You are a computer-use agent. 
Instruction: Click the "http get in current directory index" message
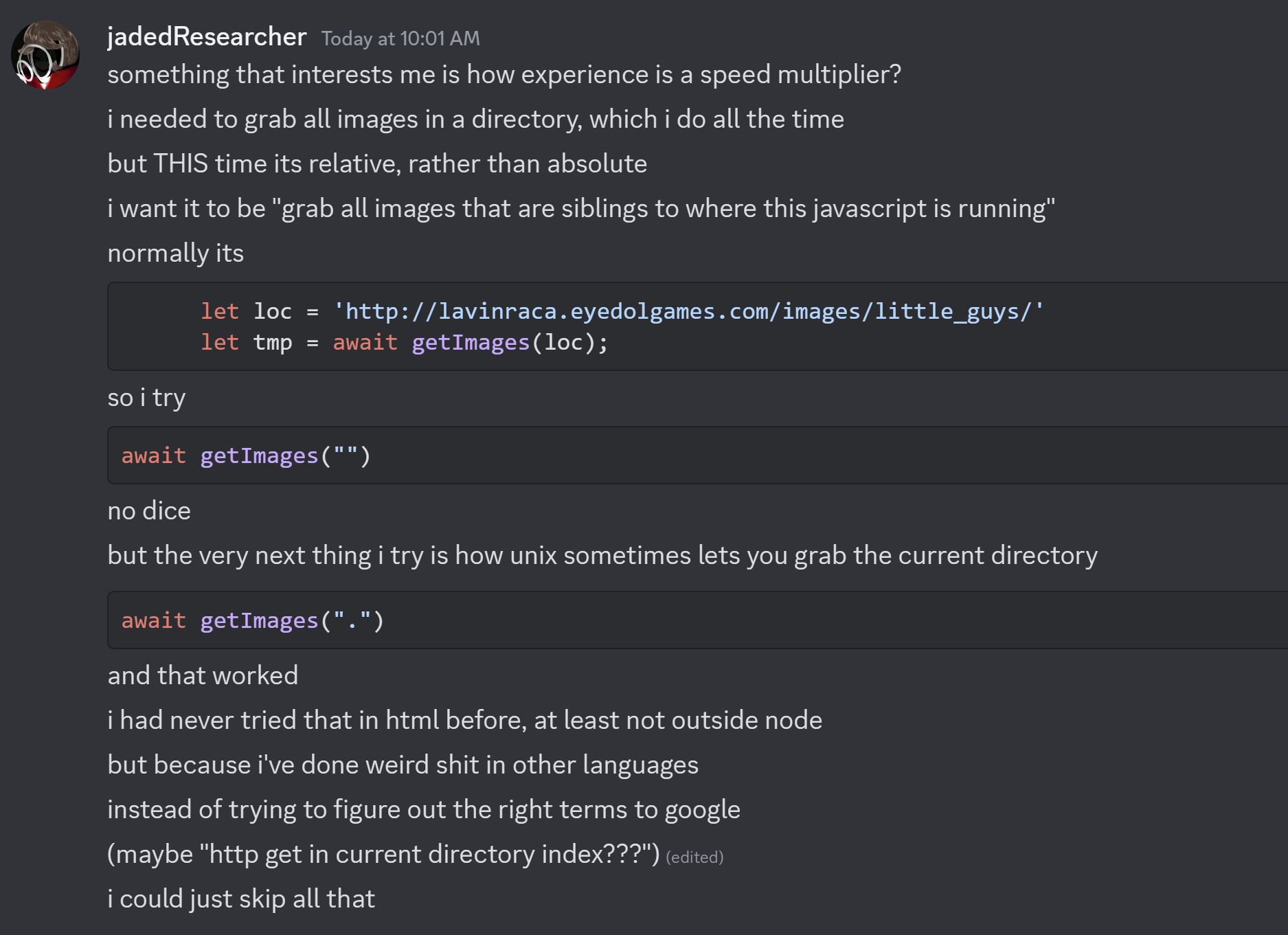(x=383, y=854)
